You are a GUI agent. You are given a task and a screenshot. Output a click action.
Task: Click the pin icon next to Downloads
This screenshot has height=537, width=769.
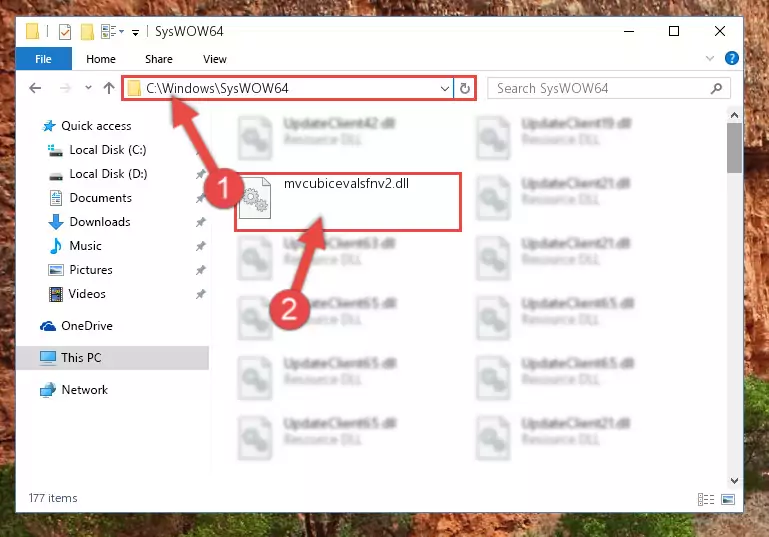coord(201,222)
